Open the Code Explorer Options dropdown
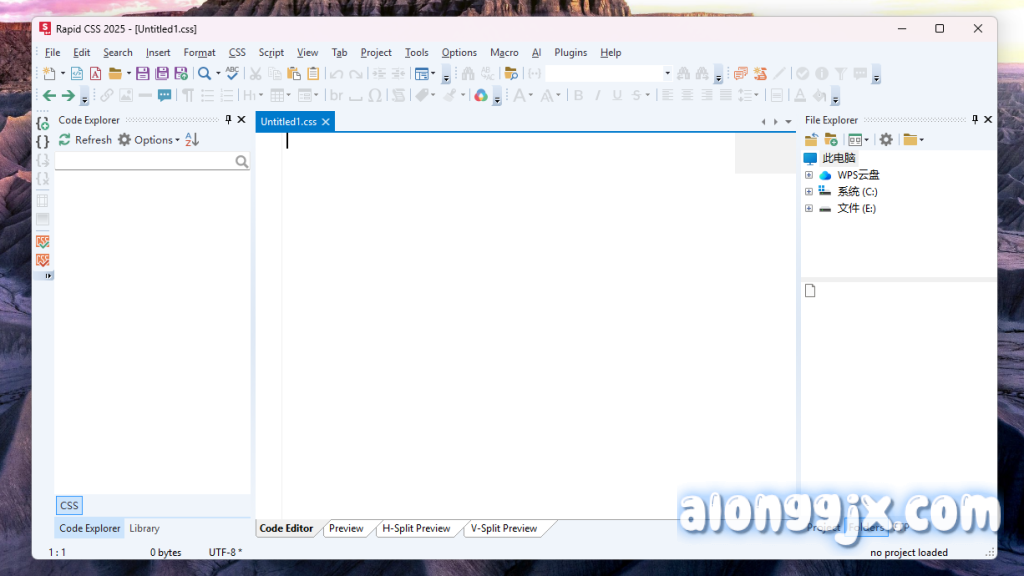 point(149,140)
